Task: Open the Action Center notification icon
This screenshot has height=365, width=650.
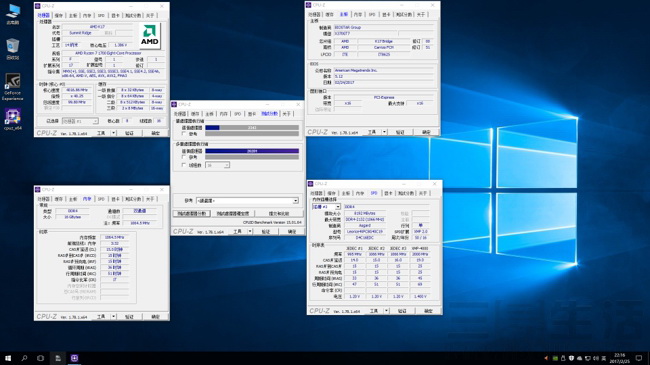Action: 639,358
